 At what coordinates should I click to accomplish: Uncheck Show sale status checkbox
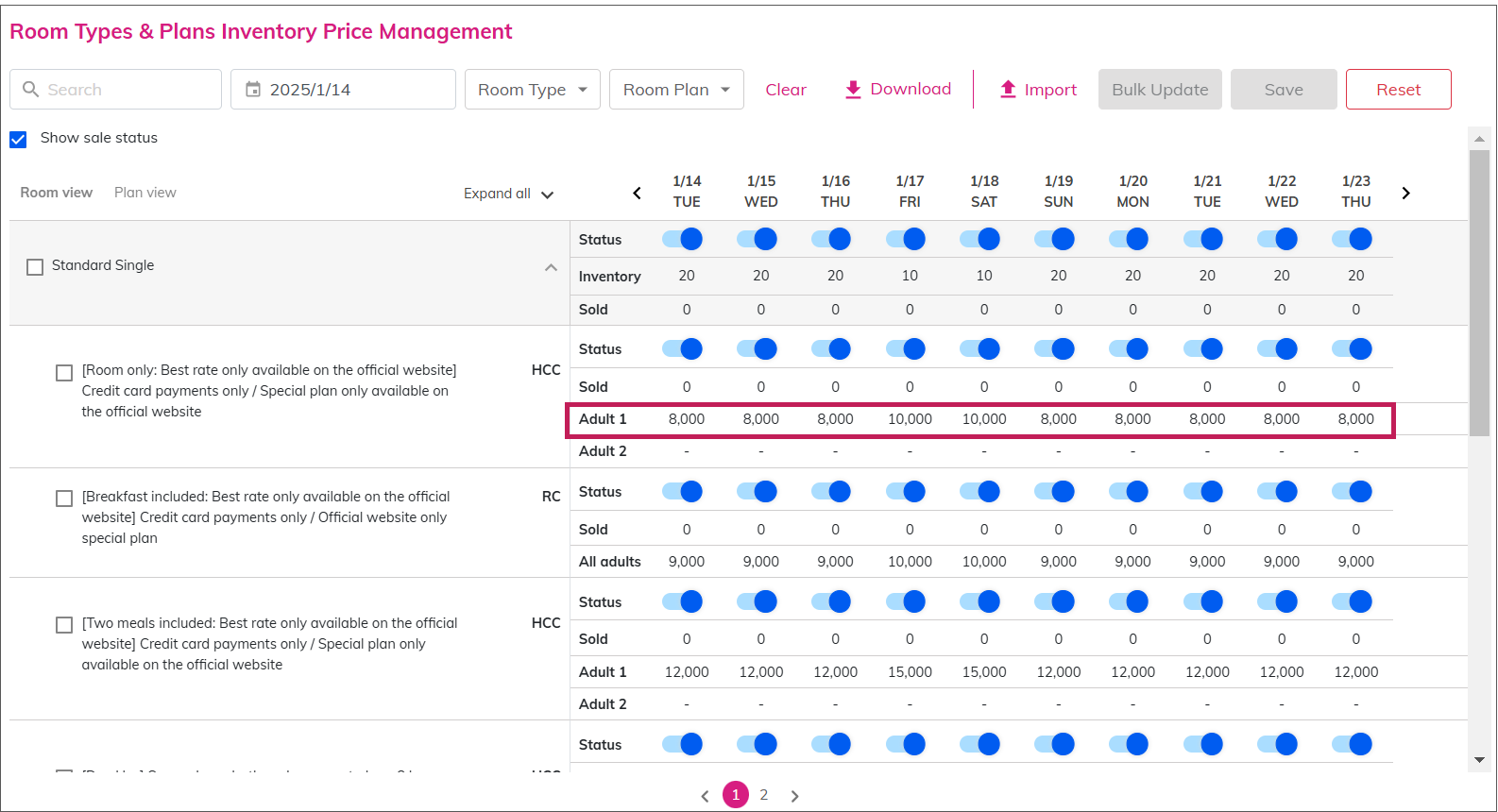(18, 139)
